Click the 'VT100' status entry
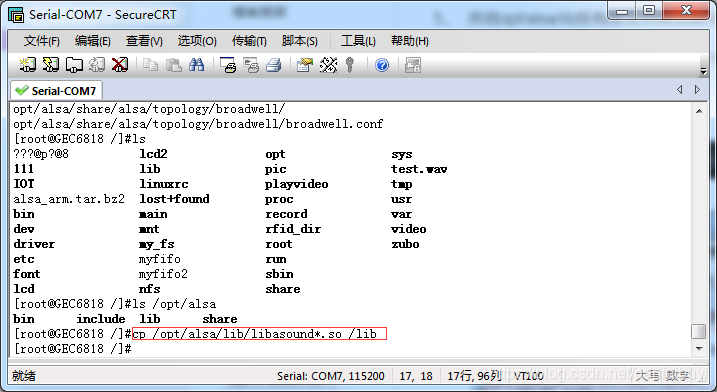 point(528,376)
